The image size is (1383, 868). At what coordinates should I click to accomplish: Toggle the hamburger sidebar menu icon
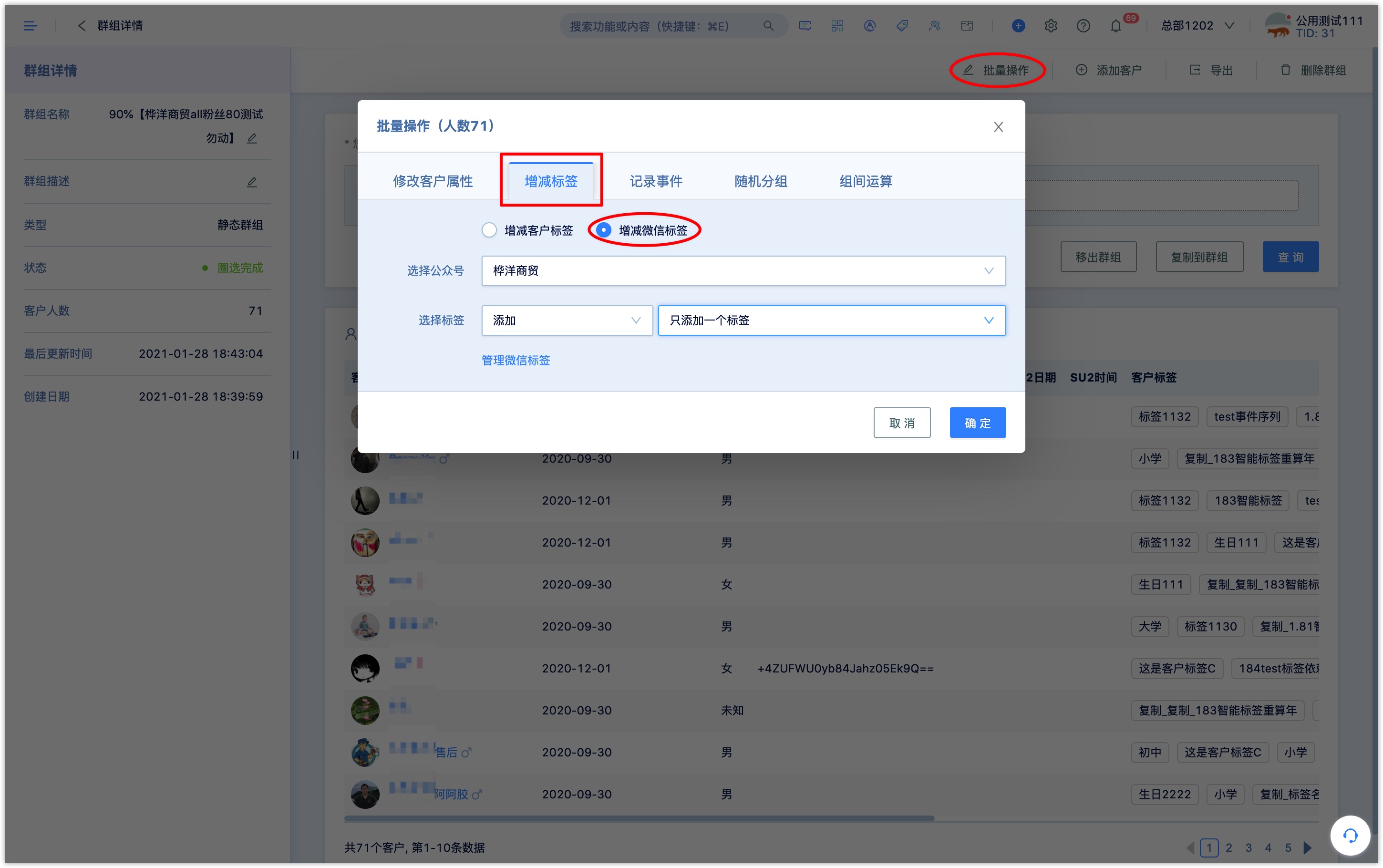(31, 26)
